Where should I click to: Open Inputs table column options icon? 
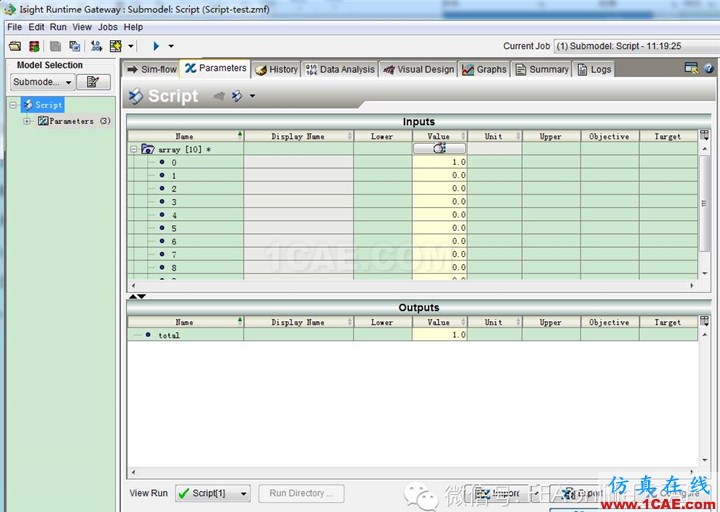(x=704, y=135)
